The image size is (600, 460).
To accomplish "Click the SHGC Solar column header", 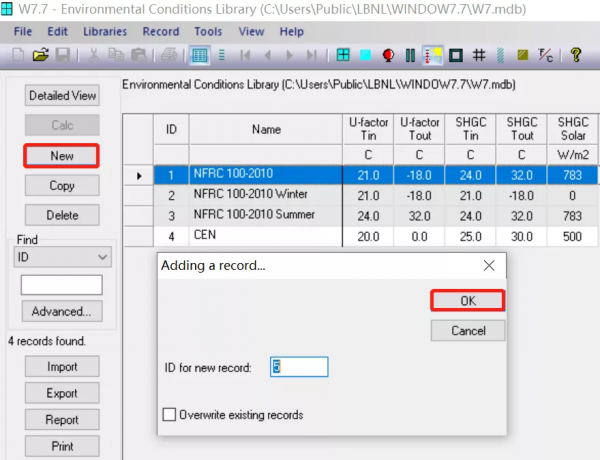I will coord(573,129).
